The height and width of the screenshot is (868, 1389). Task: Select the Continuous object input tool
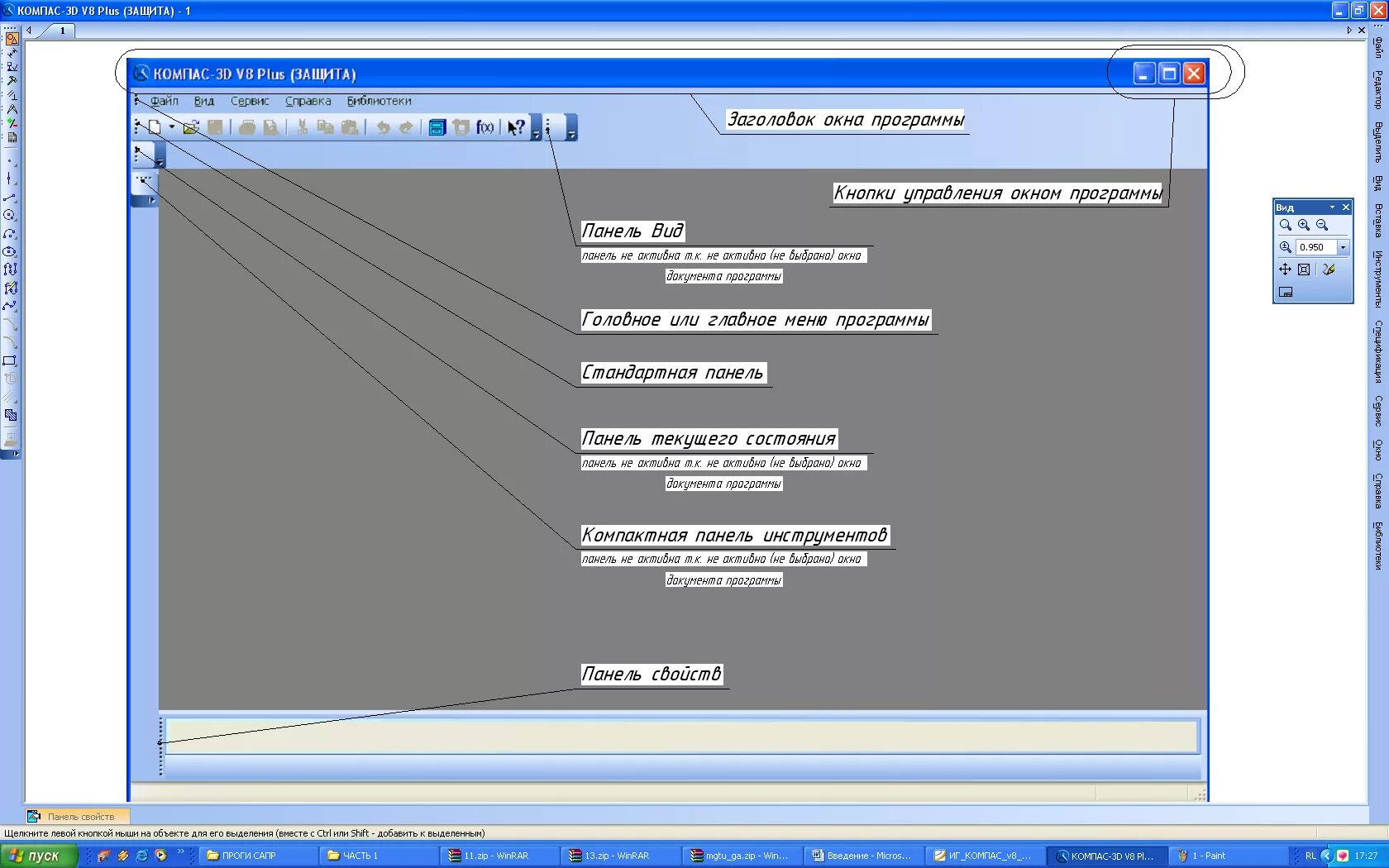coord(10,269)
